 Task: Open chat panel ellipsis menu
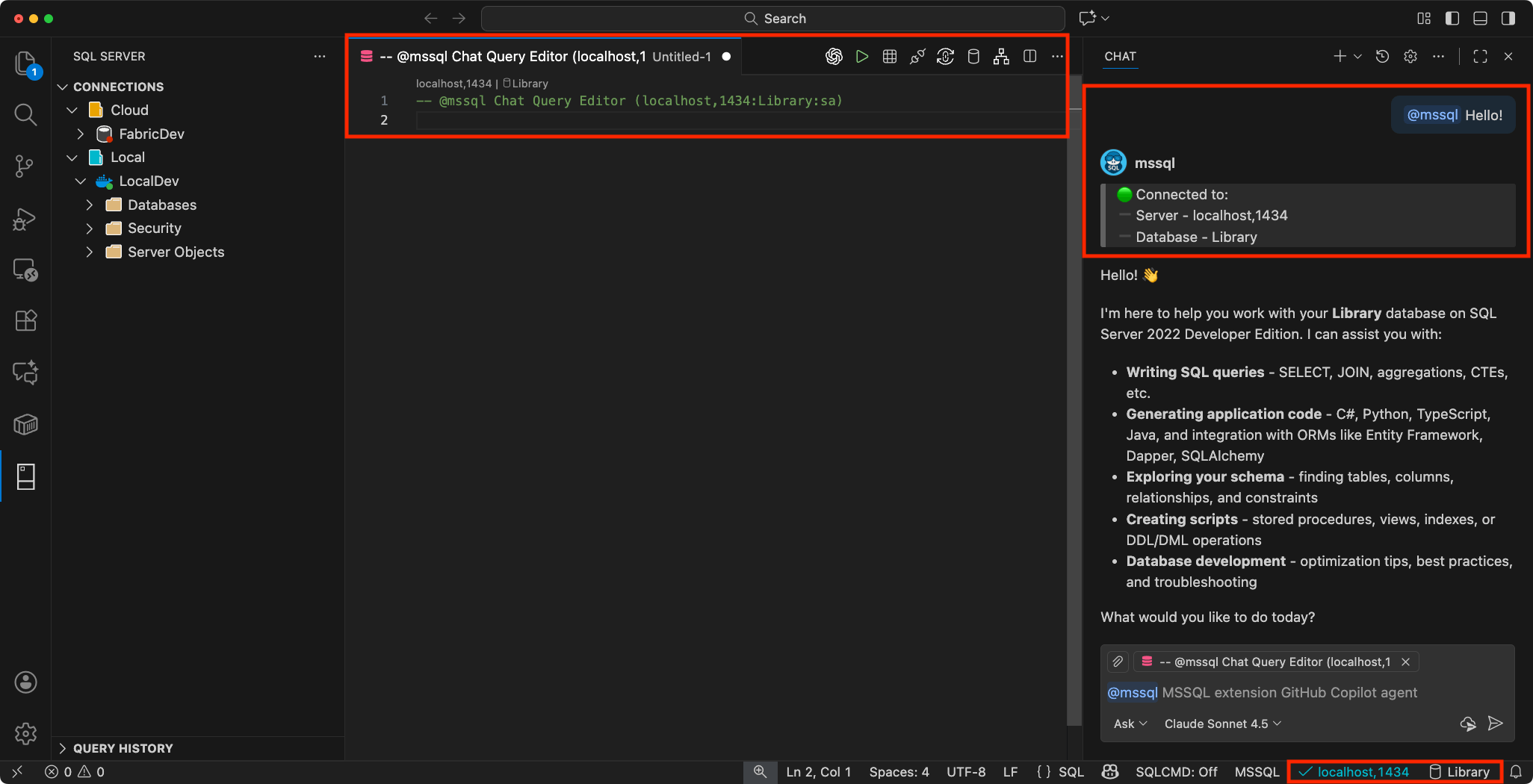tap(1438, 57)
